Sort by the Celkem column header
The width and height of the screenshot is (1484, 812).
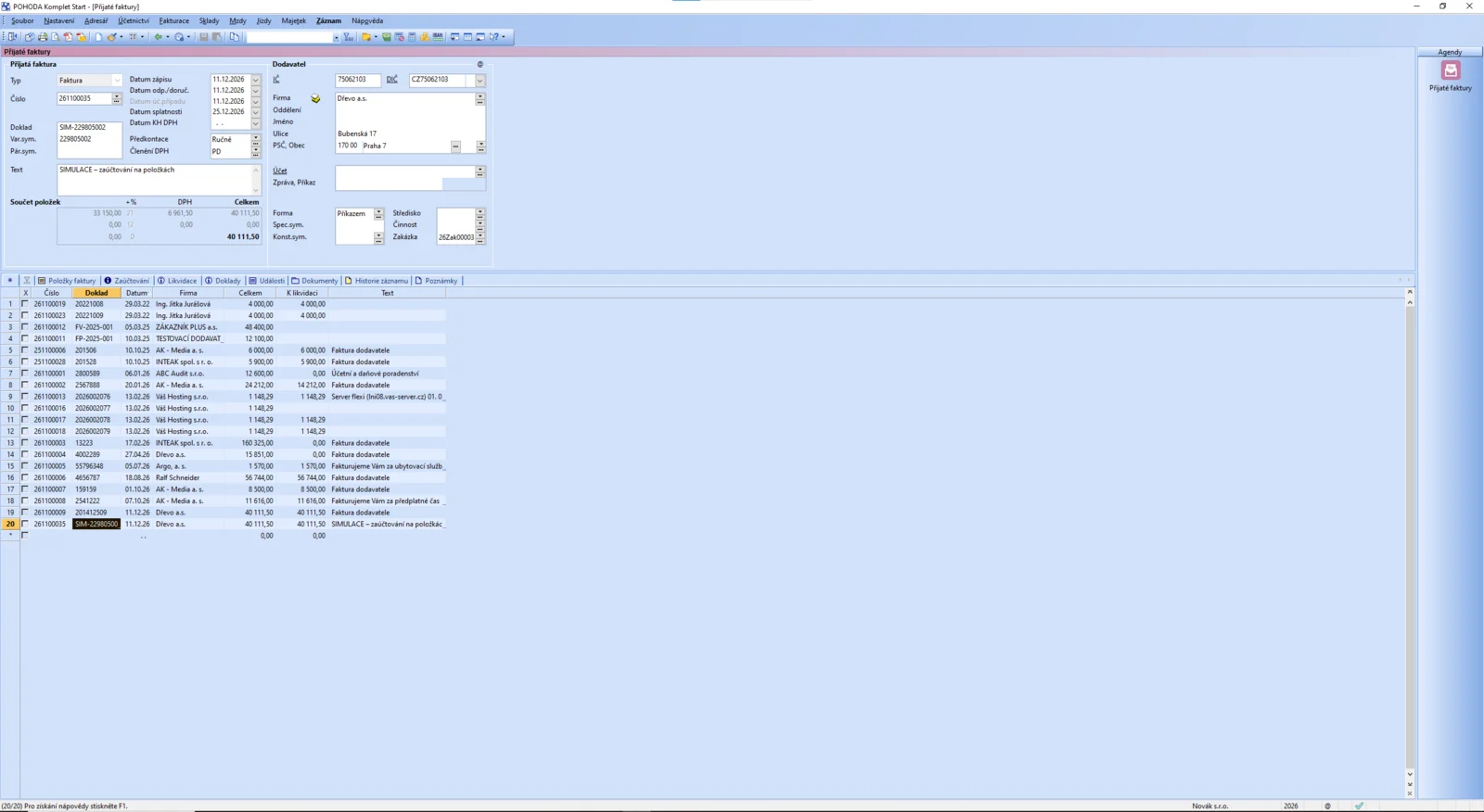tap(250, 293)
